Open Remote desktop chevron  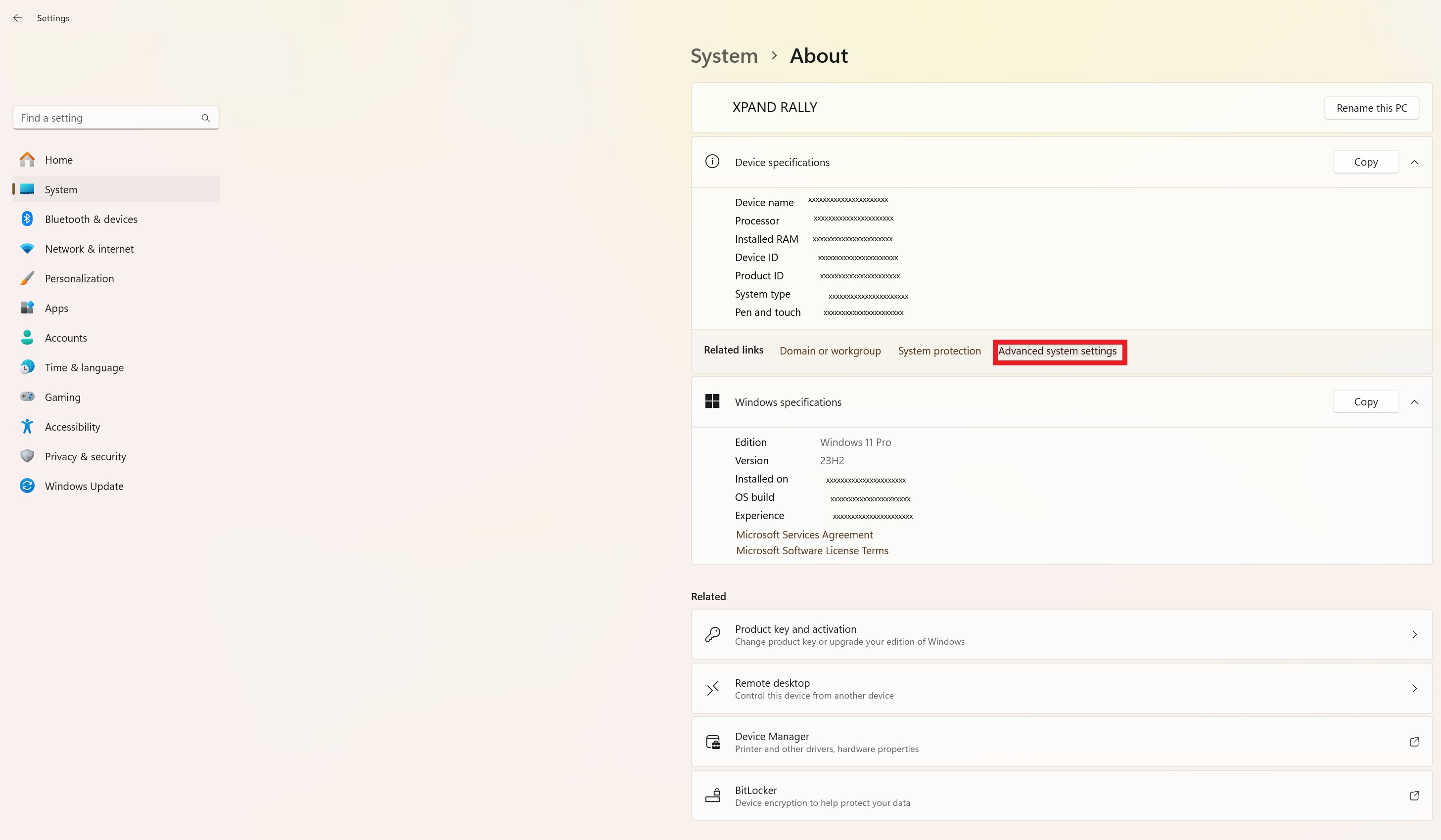pos(1414,689)
